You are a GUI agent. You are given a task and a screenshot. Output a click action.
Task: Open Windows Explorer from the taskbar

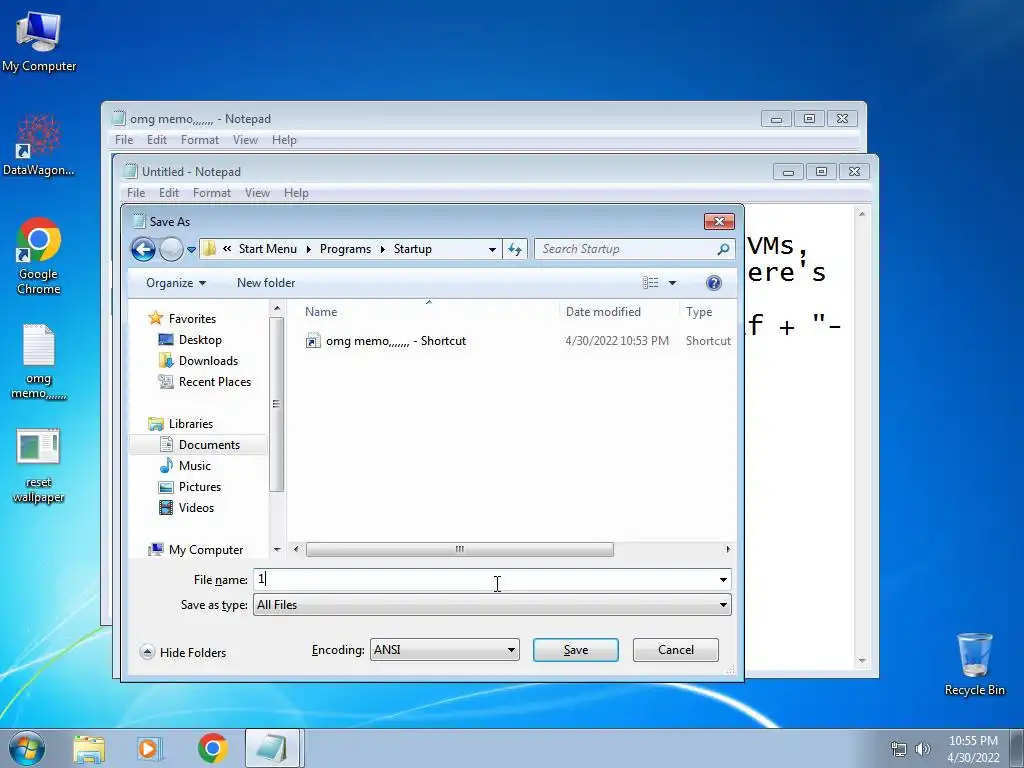tap(89, 748)
